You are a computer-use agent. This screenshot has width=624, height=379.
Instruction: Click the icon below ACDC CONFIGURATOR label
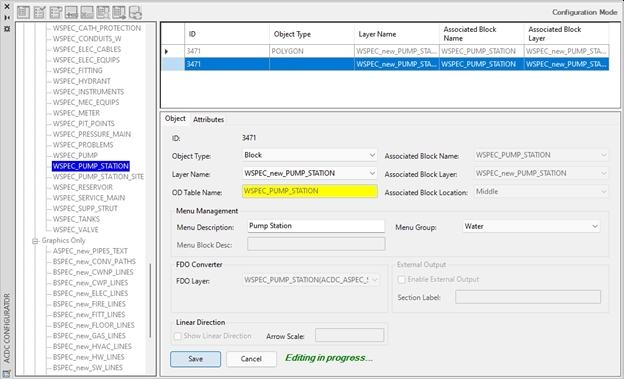tap(7, 373)
